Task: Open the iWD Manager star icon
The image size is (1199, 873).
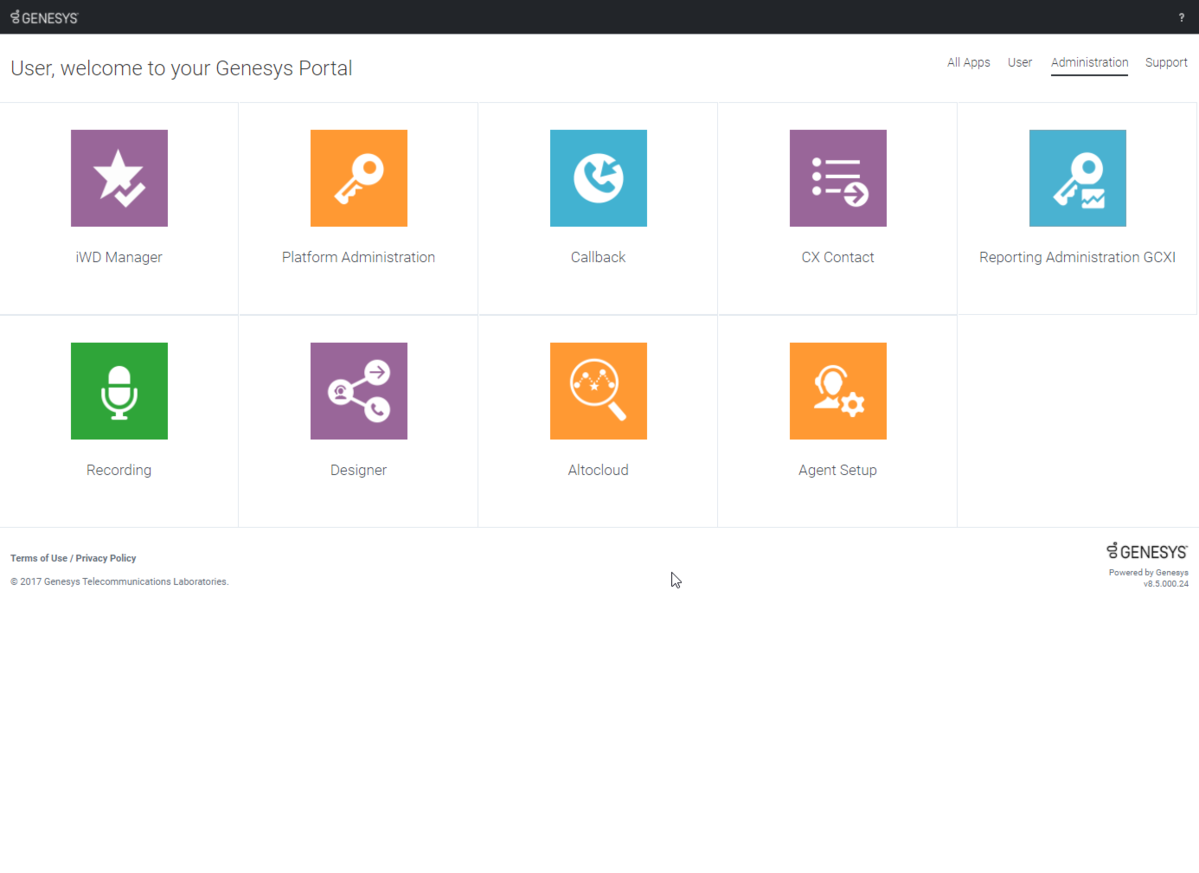Action: coord(119,178)
